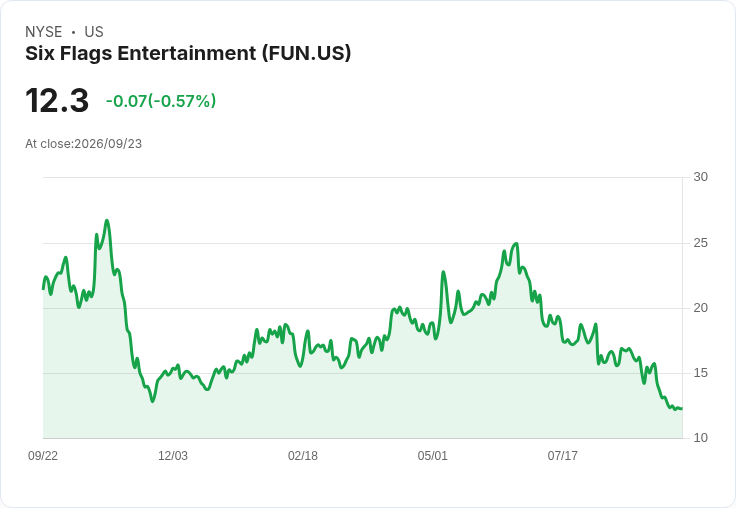Click the 30 price axis label
This screenshot has height=508, width=736.
click(700, 177)
